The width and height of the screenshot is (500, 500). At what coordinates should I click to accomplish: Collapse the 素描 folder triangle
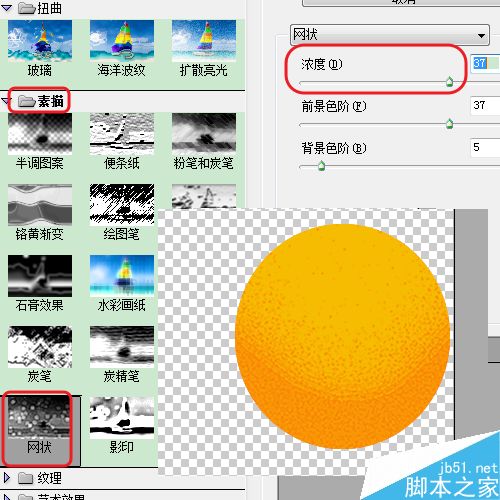click(x=6, y=100)
